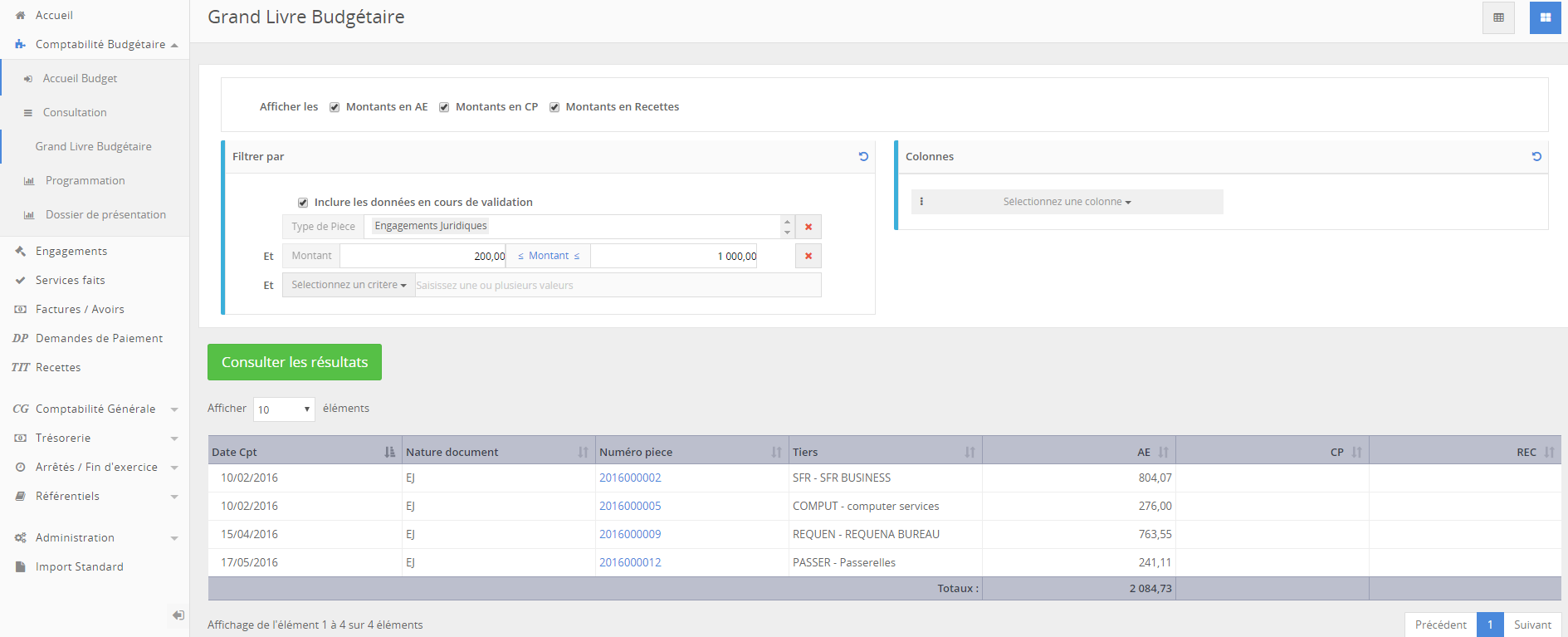Sort by the Date Cpt column
Image resolution: width=1568 pixels, height=637 pixels.
(388, 452)
